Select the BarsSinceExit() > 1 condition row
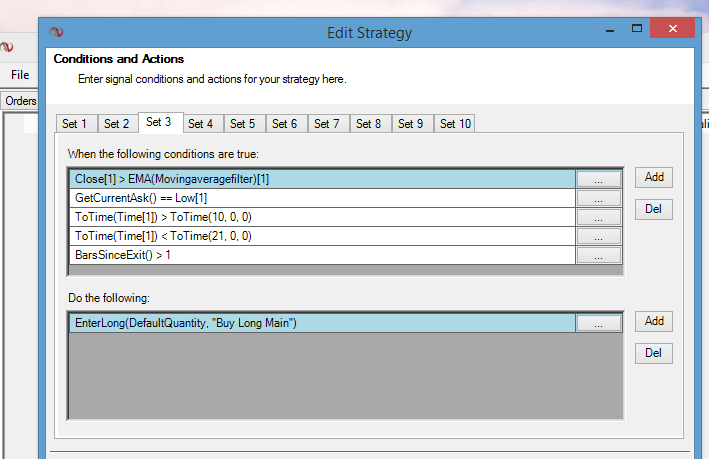The image size is (709, 459). (320, 256)
